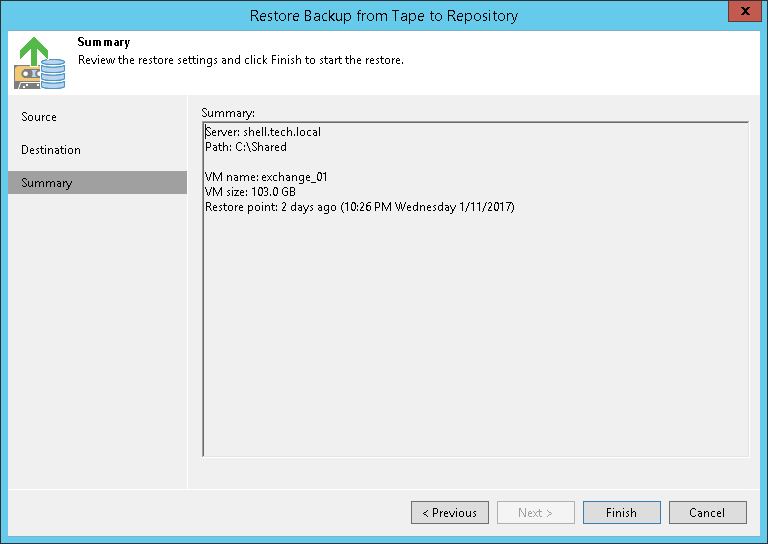
Task: Click the bold Summary heading at top
Action: pos(104,43)
